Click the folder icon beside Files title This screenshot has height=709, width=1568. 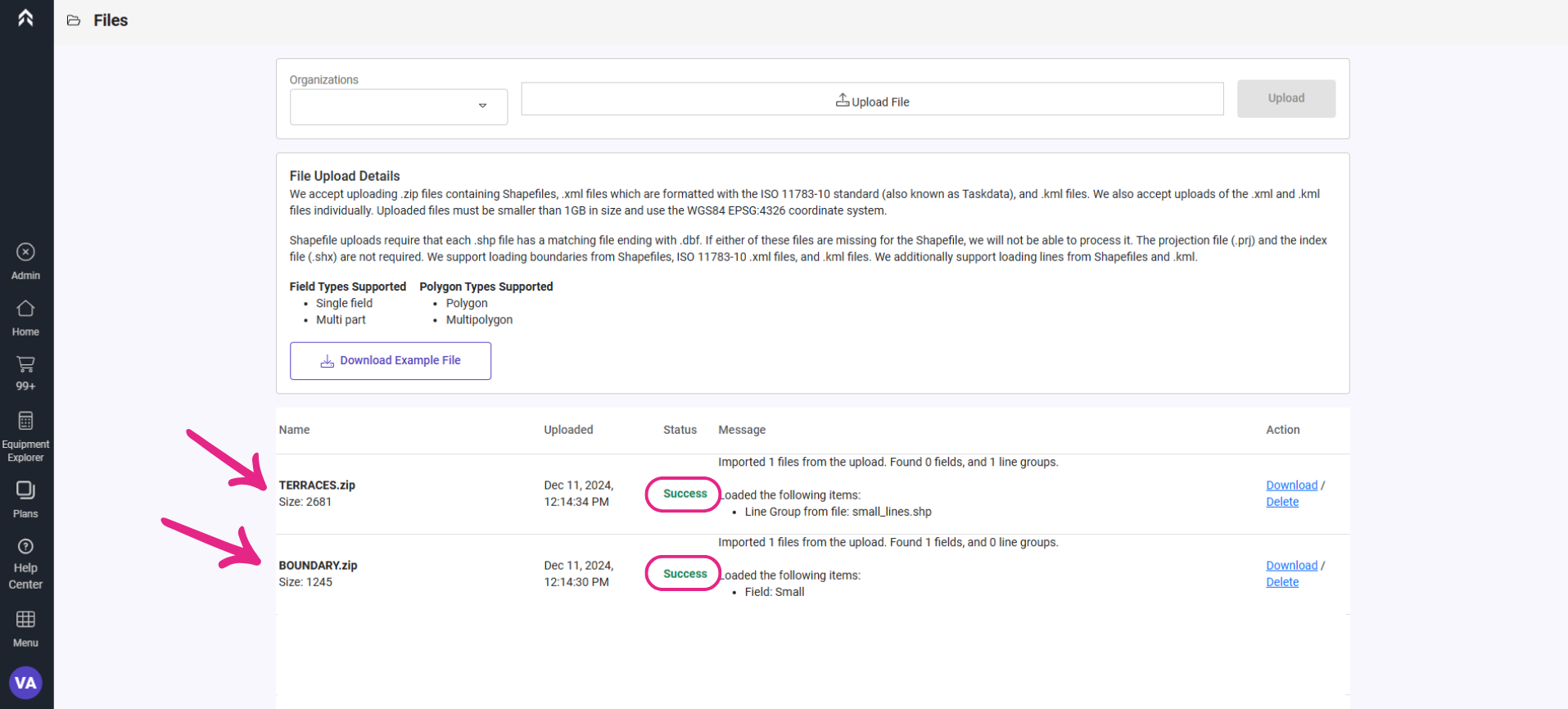pos(74,20)
